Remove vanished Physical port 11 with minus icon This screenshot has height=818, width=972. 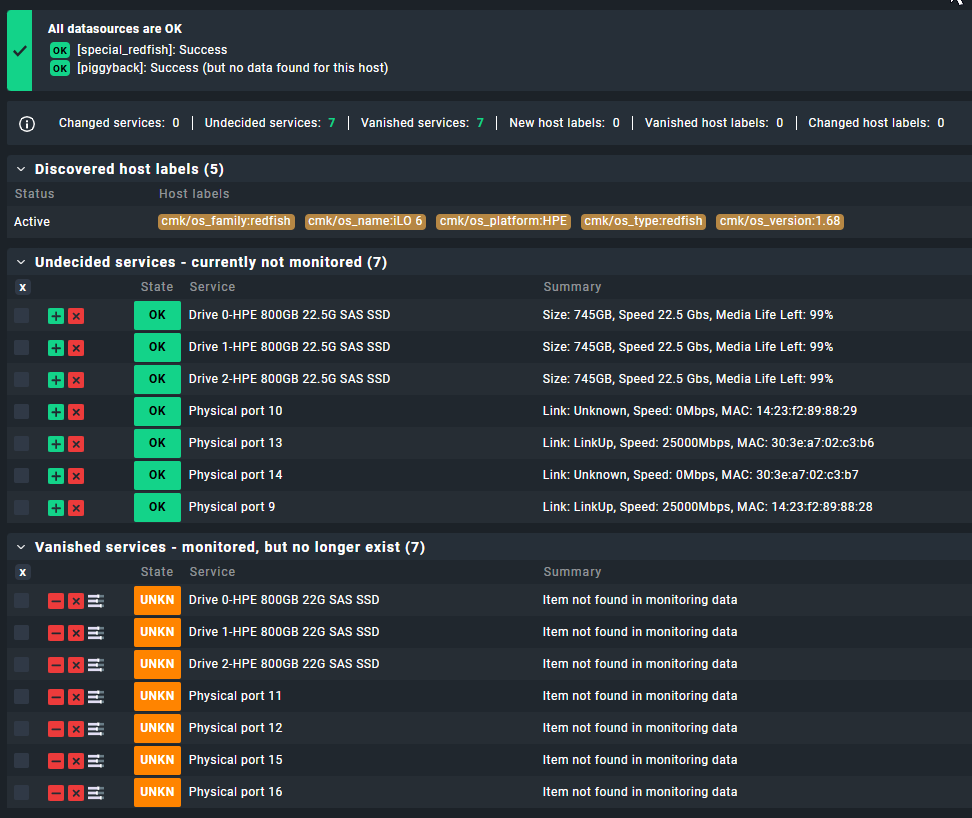pos(56,696)
